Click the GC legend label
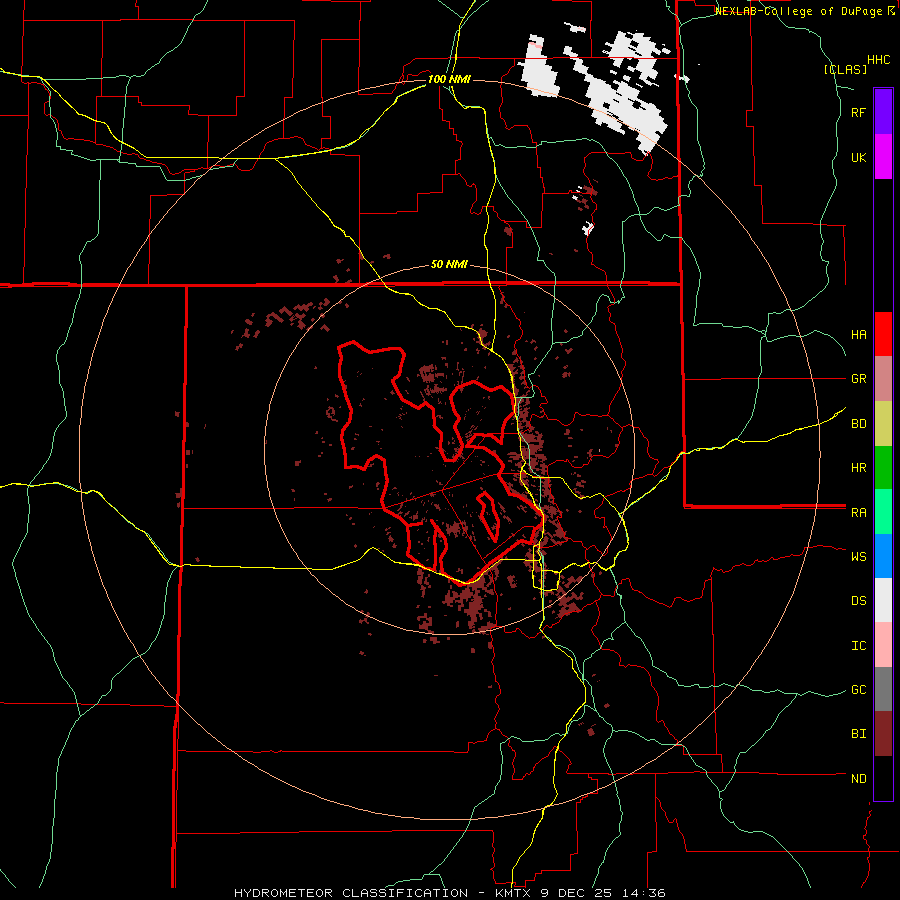Viewport: 900px width, 900px height. (x=858, y=689)
